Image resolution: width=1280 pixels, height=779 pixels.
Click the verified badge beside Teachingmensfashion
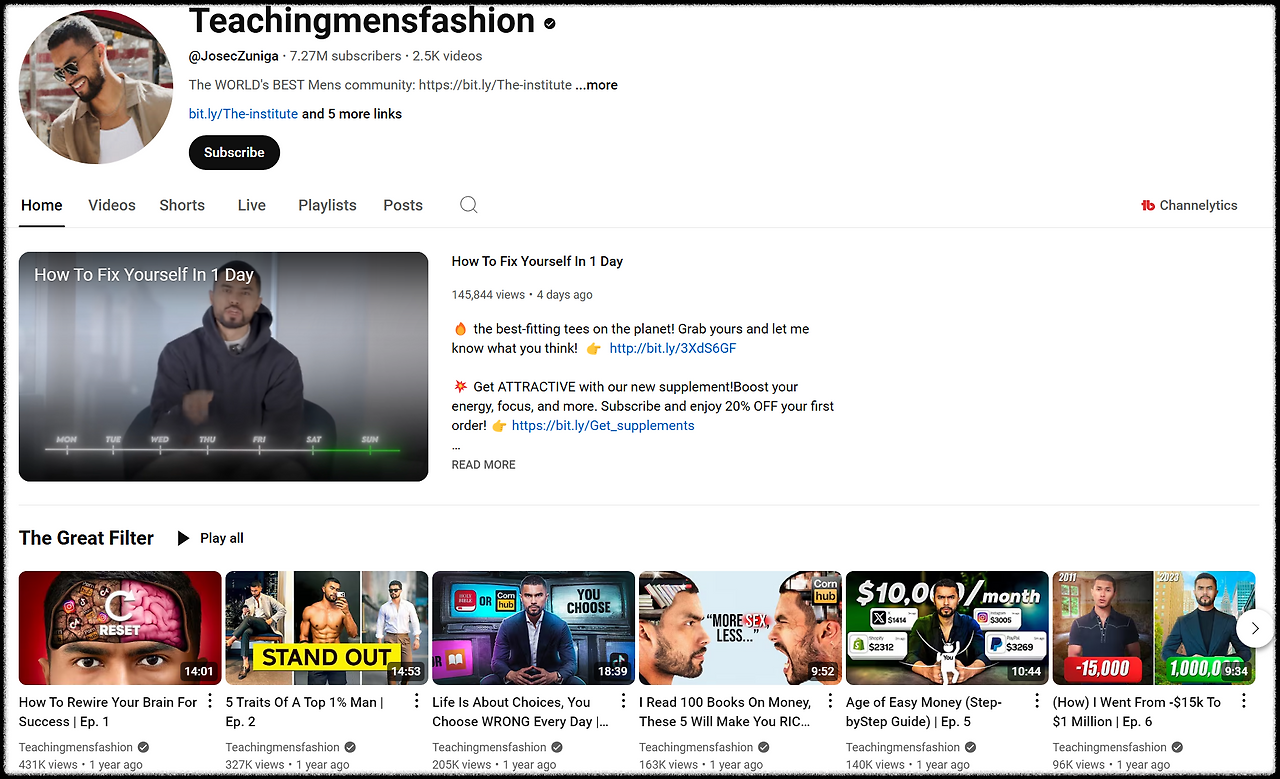(x=549, y=22)
